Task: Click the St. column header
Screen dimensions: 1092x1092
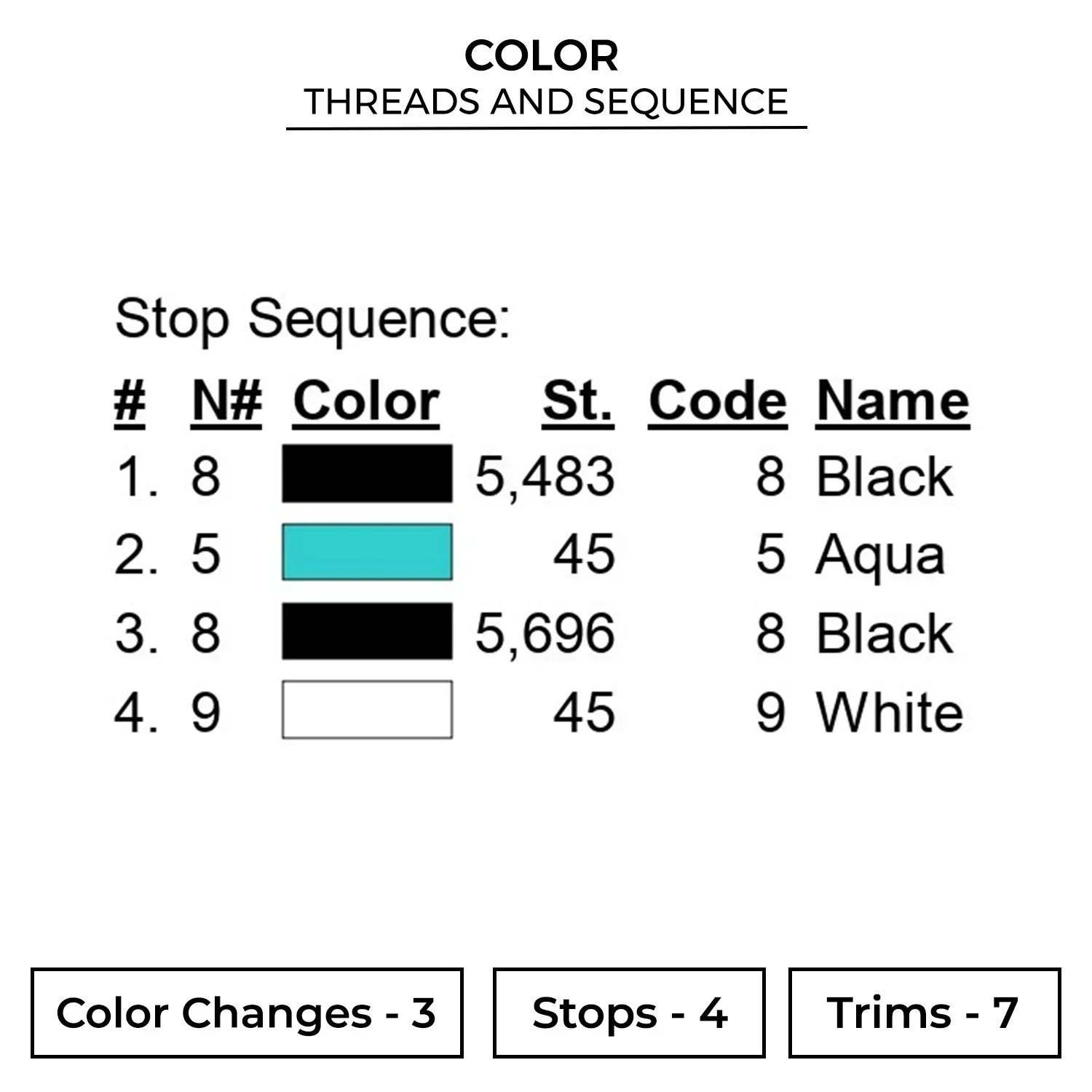Action: click(578, 402)
